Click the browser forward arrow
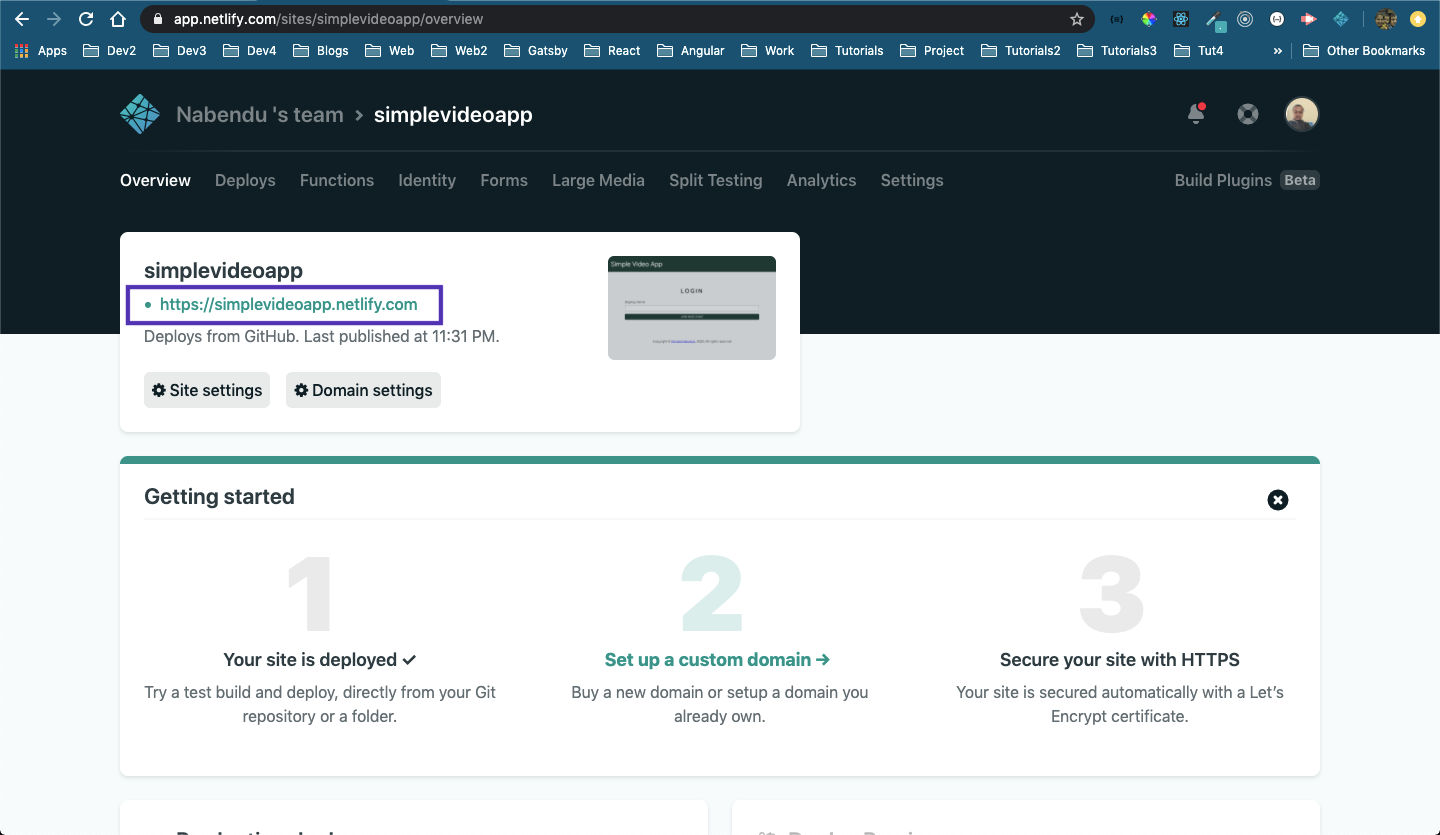Viewport: 1440px width, 835px height. click(54, 19)
